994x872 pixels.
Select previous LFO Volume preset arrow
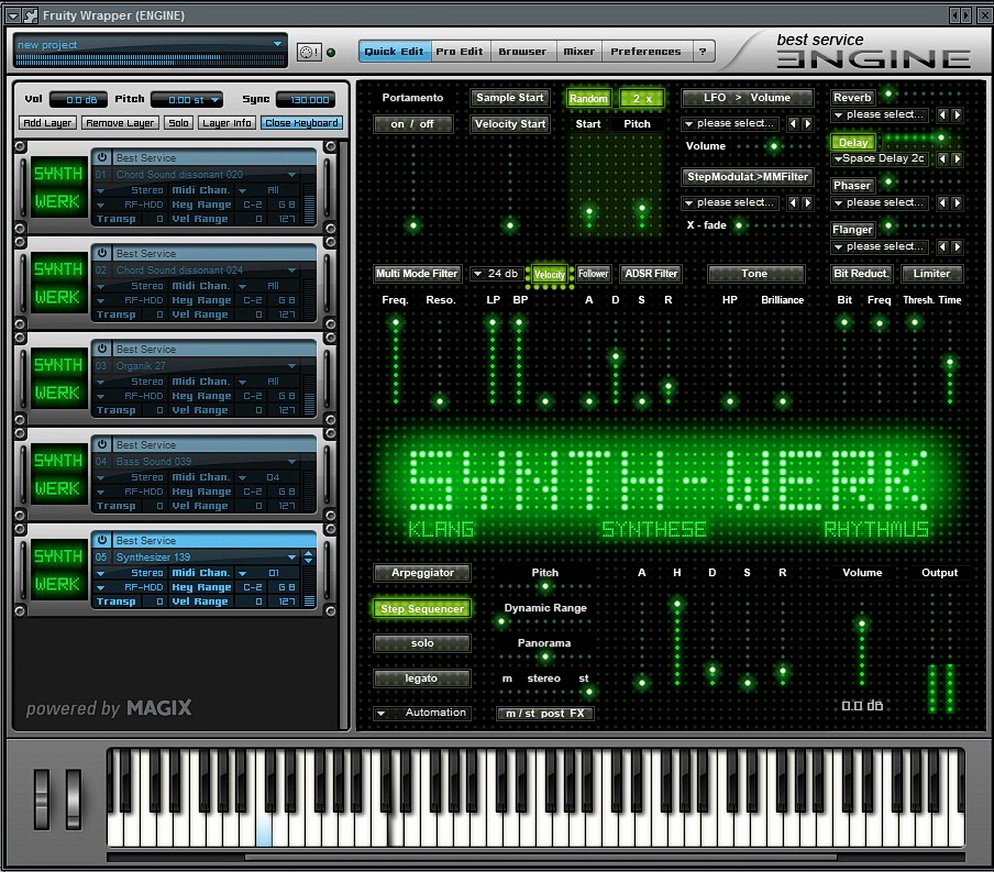[x=792, y=124]
